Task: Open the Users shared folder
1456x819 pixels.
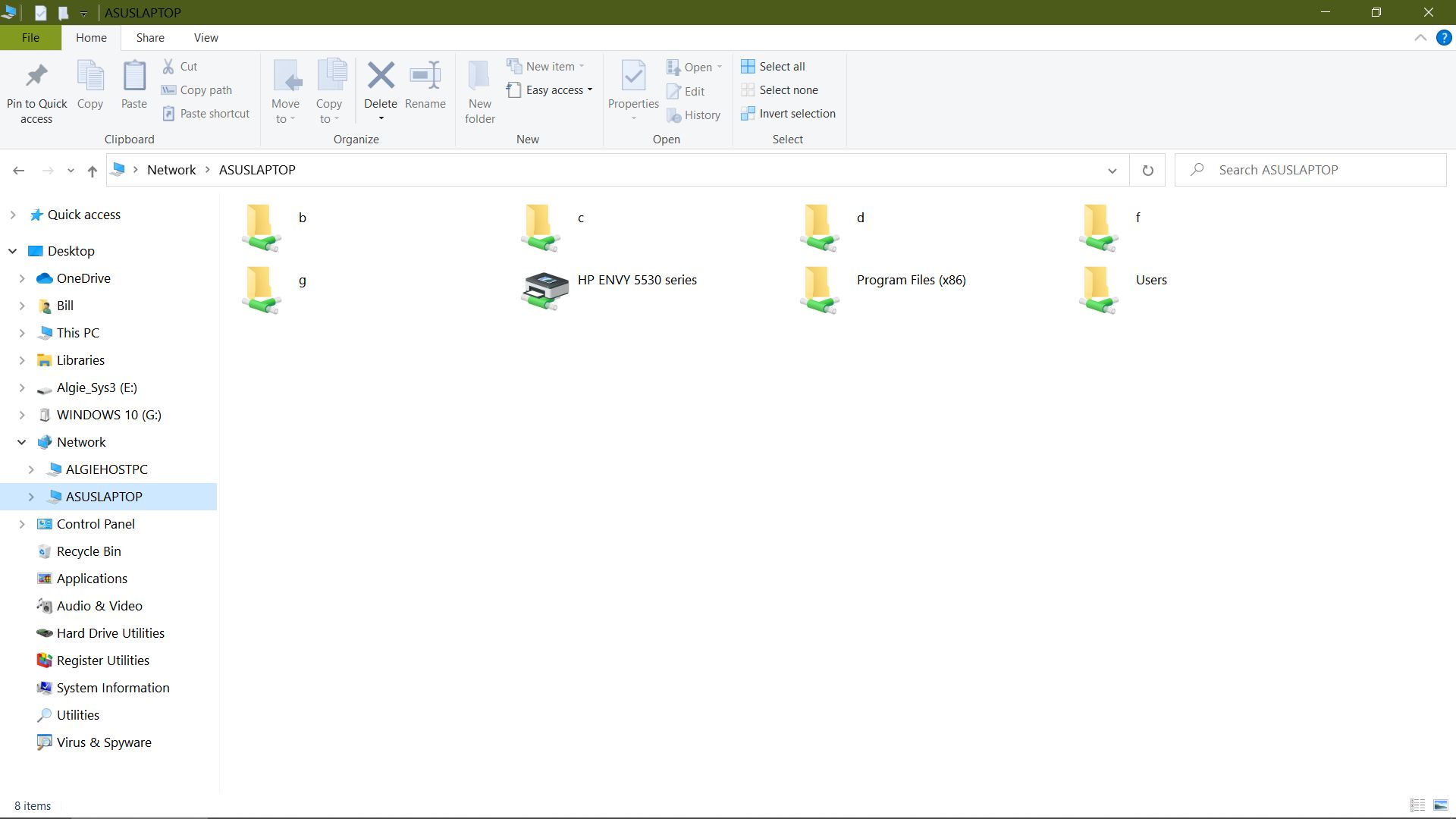Action: (x=1099, y=290)
